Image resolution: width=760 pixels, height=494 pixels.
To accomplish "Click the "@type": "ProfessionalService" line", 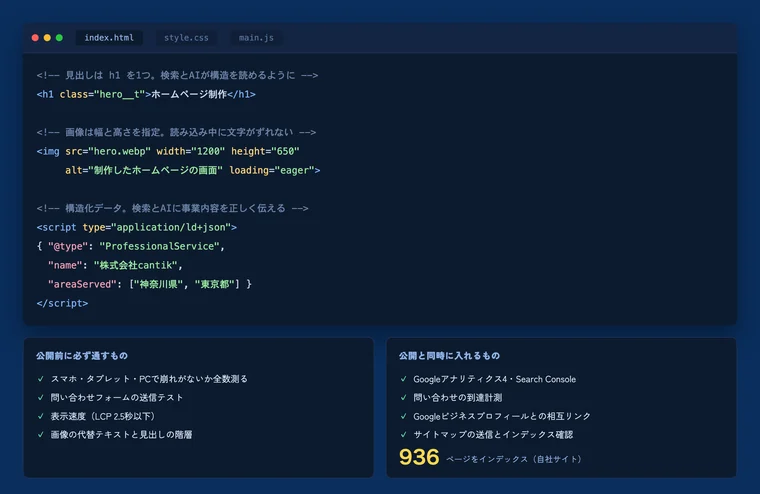I will coord(131,246).
